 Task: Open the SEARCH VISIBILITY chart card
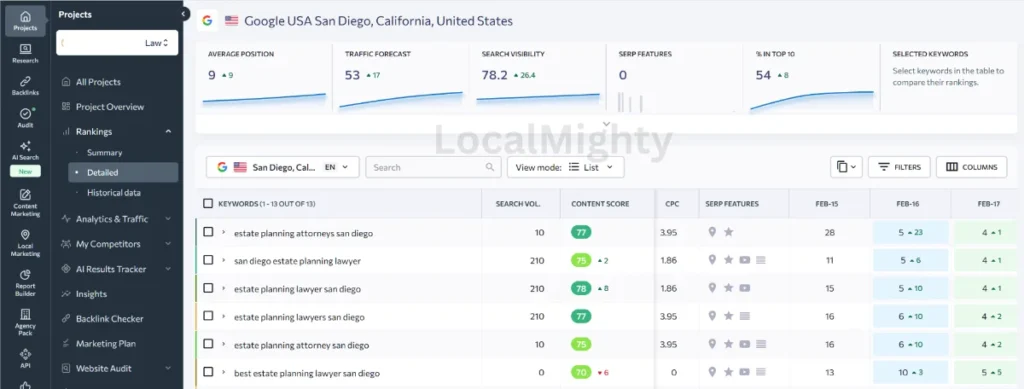coord(537,78)
